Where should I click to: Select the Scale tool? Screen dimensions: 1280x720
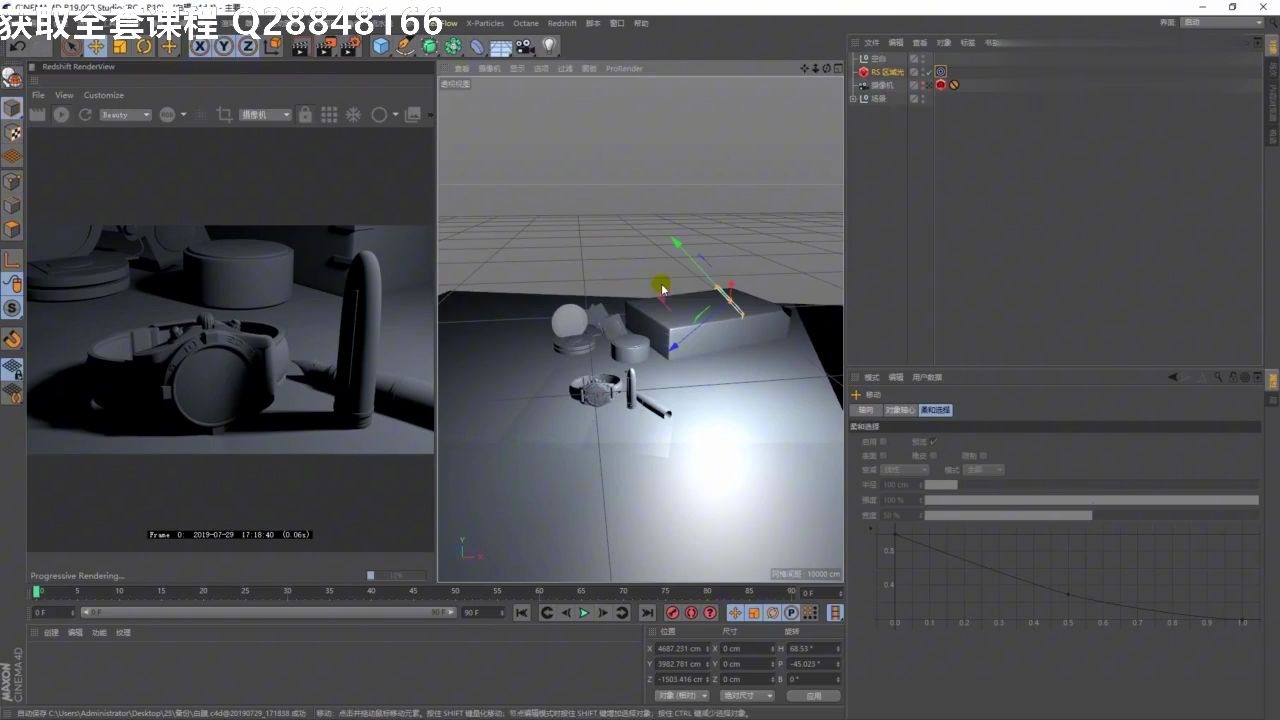(x=119, y=47)
